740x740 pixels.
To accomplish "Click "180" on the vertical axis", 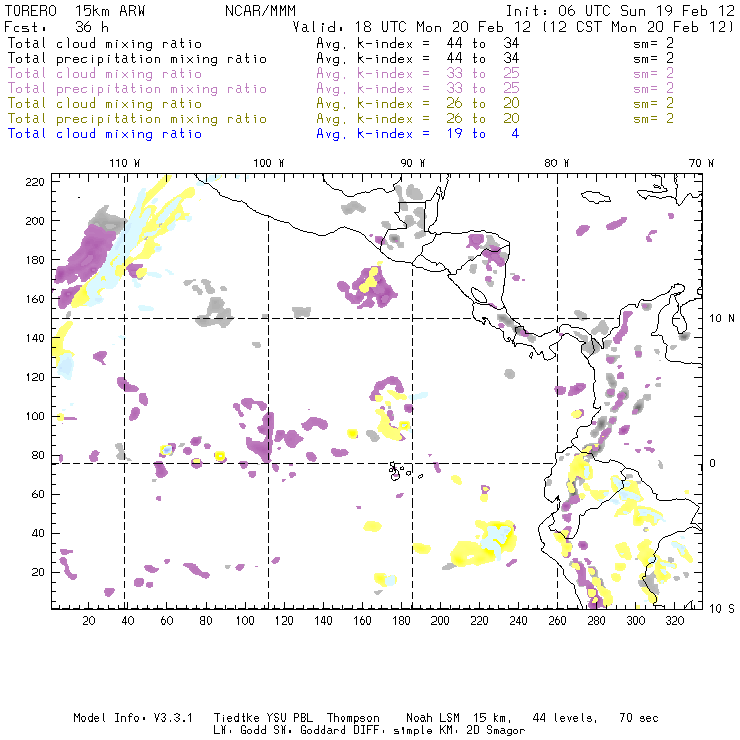I will (x=35, y=260).
